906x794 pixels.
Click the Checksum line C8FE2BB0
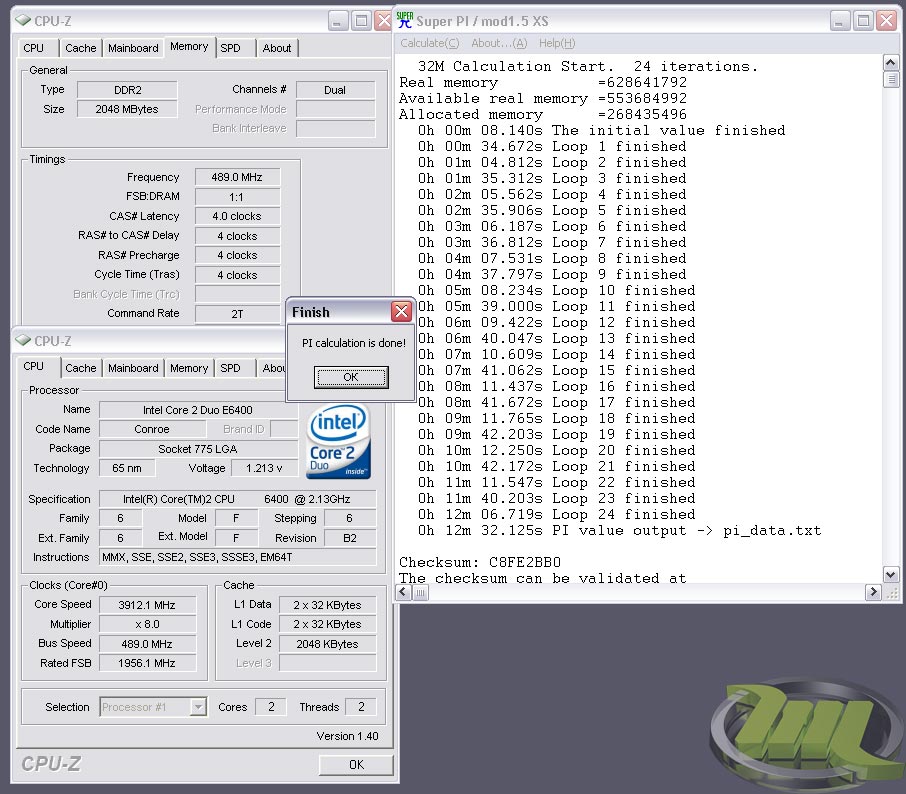click(x=480, y=562)
